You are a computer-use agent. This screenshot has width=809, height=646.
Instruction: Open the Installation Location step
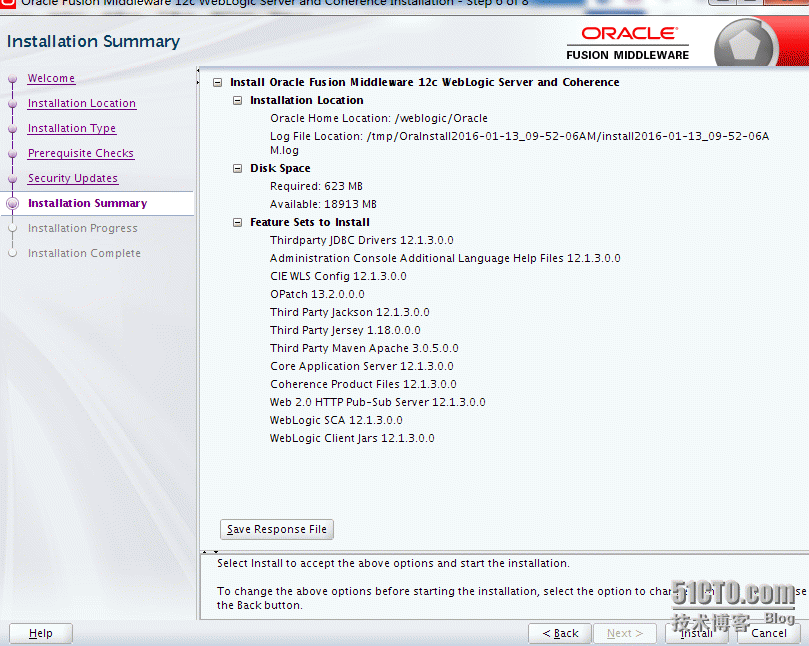(x=82, y=103)
